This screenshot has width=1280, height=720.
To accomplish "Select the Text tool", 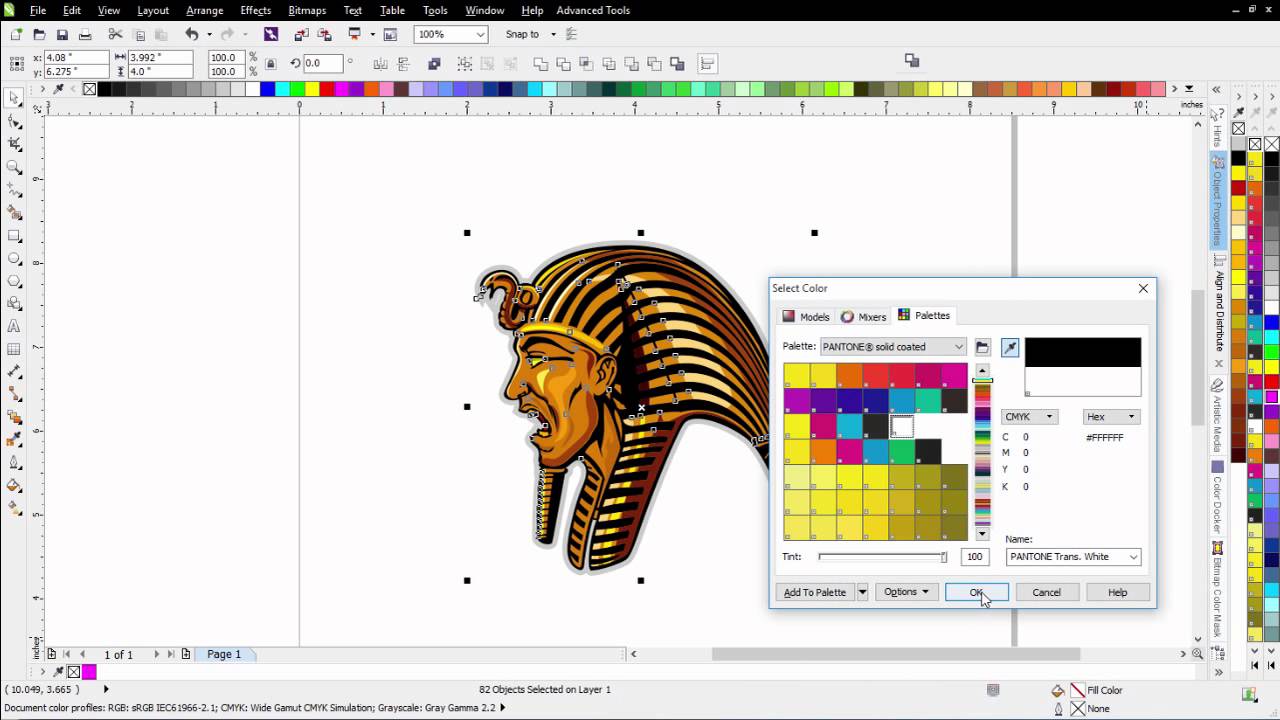I will pyautogui.click(x=14, y=326).
